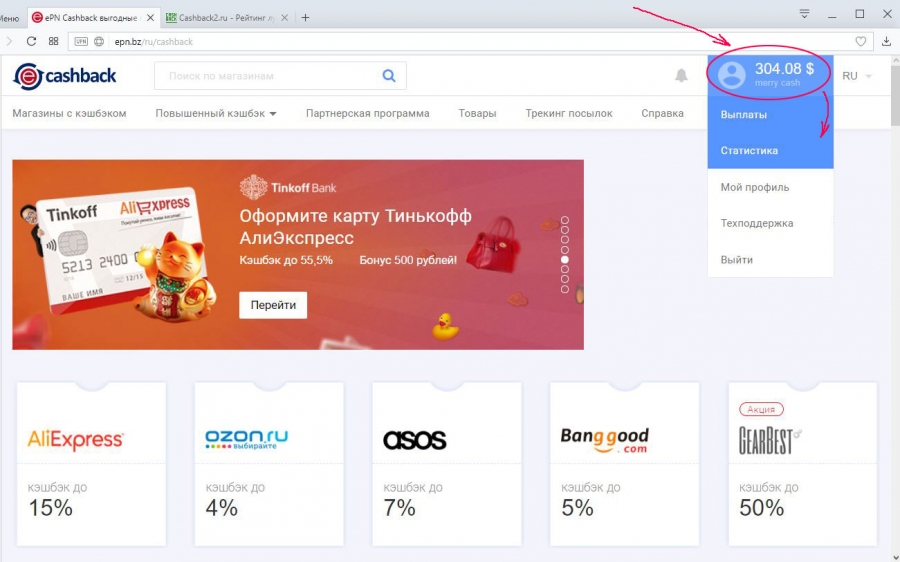Select the second banner slide dot
The image size is (900, 562).
click(565, 230)
